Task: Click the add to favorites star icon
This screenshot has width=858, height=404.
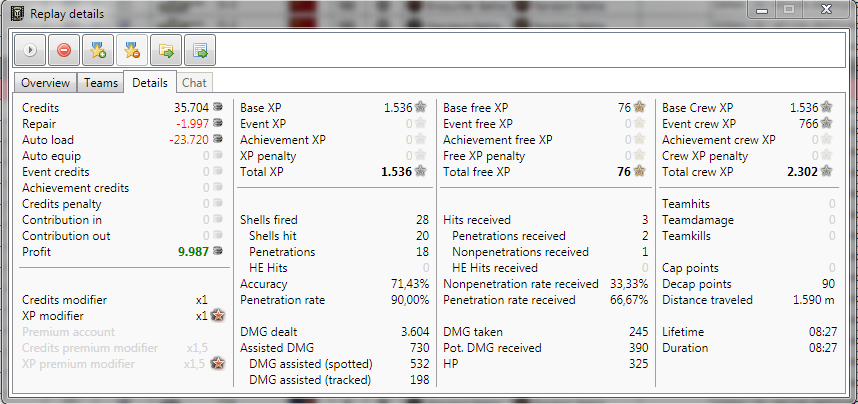Action: (97, 49)
